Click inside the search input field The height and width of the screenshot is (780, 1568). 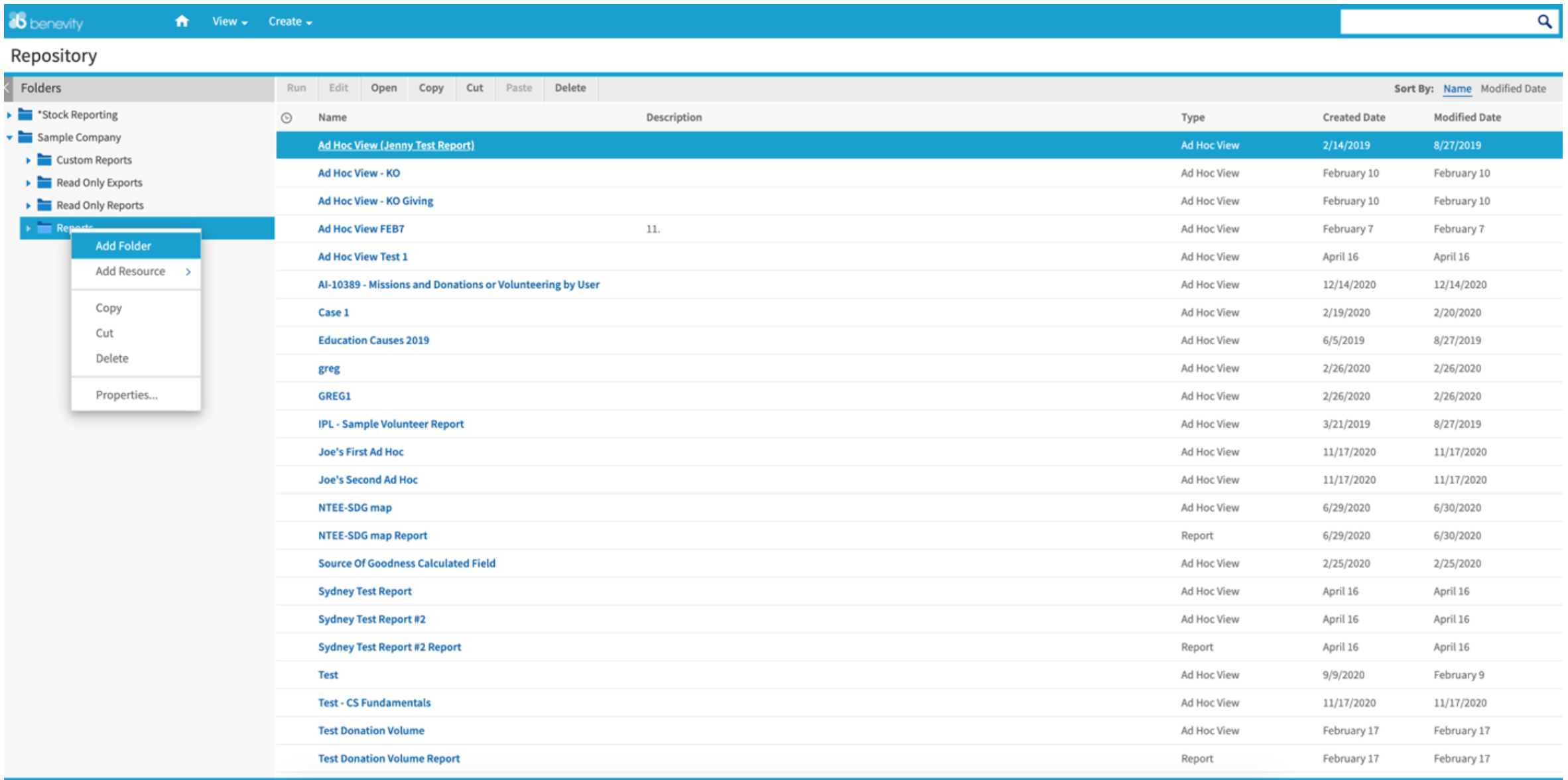(x=1426, y=21)
